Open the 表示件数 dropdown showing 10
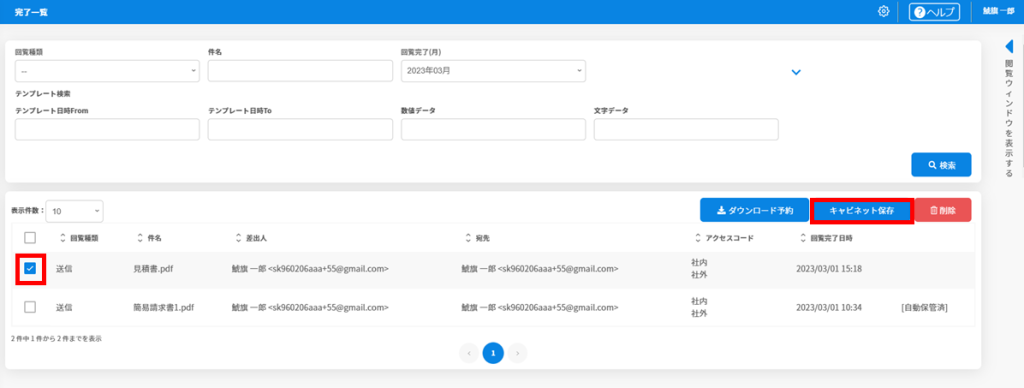Viewport: 1024px width, 388px height. click(74, 211)
